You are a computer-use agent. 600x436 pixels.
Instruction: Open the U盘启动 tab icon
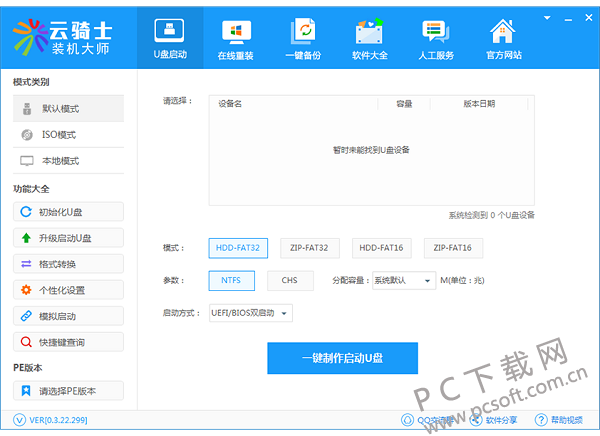click(169, 31)
